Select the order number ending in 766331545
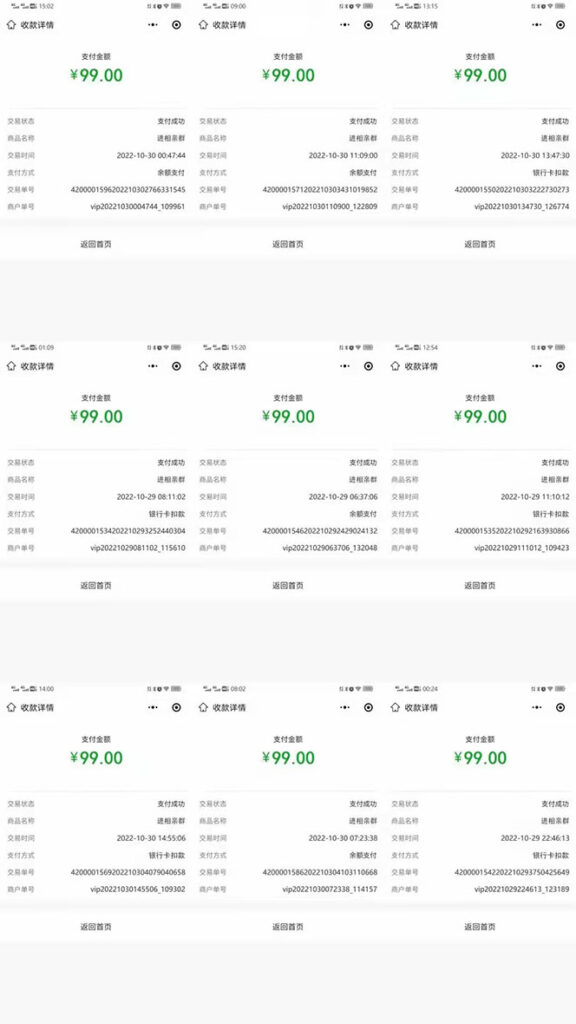 (128, 190)
